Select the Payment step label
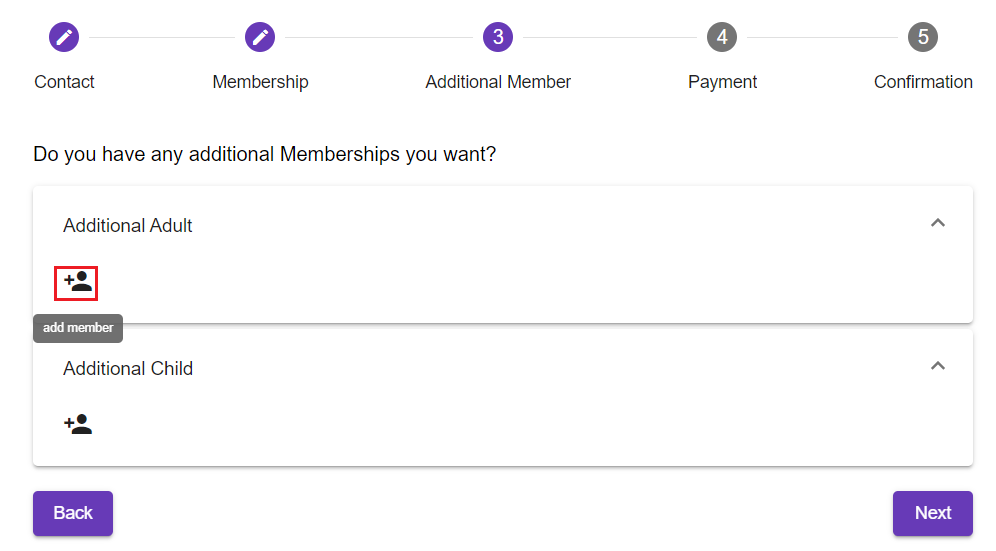Viewport: 996px width, 551px height. pyautogui.click(x=722, y=82)
